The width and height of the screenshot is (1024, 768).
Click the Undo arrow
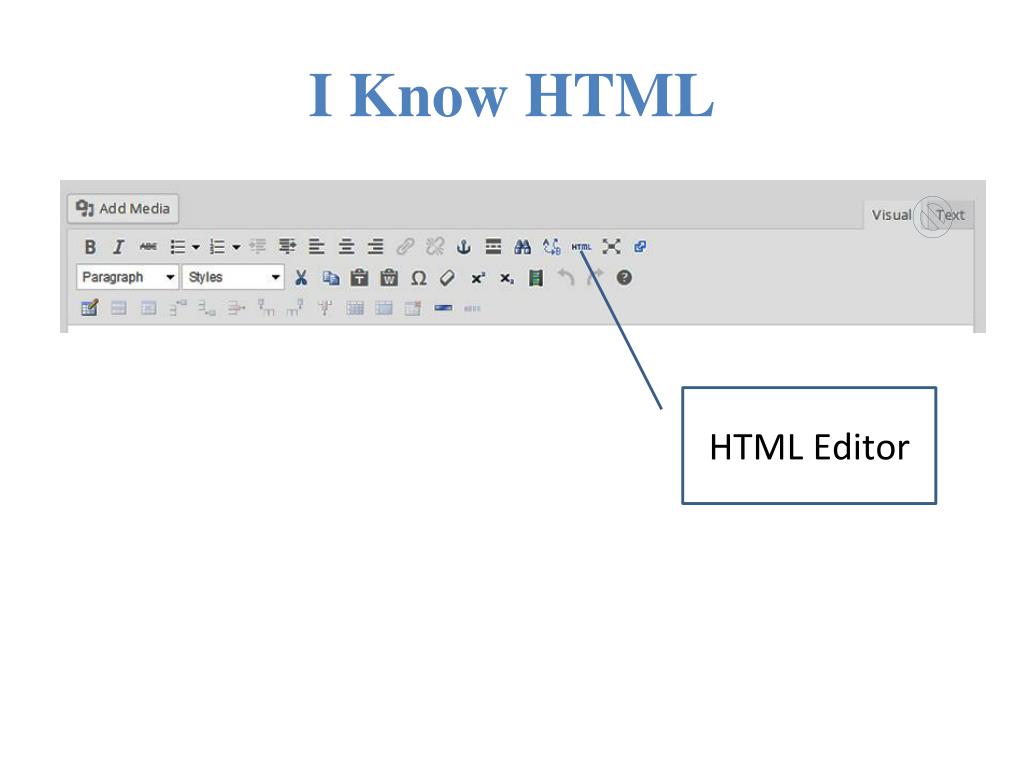pyautogui.click(x=566, y=278)
